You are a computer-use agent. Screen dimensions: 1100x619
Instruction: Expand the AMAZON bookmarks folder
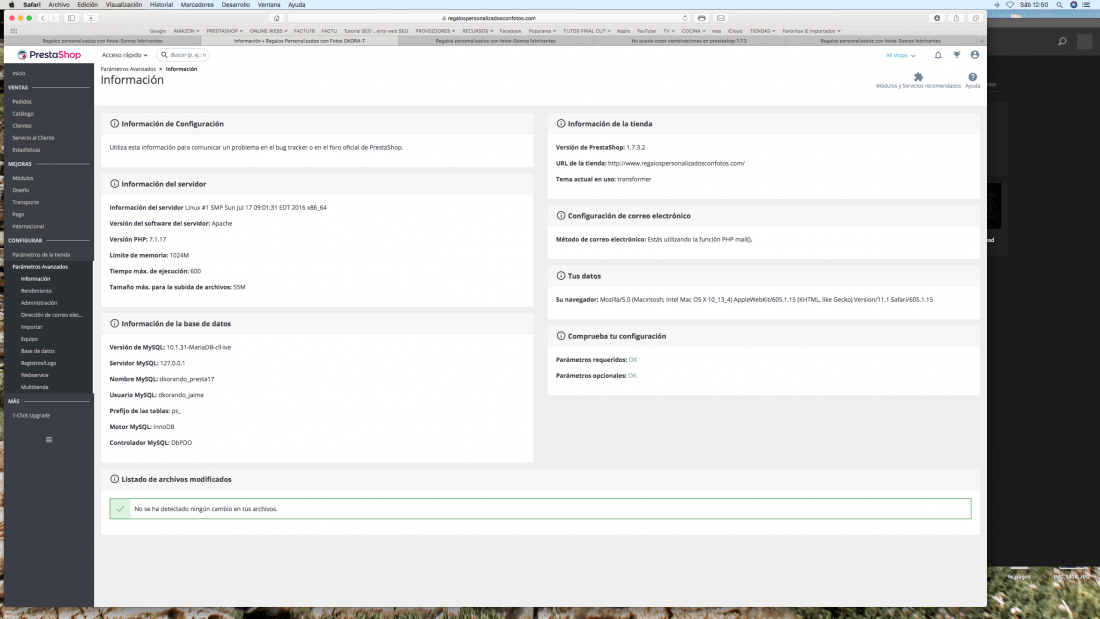point(186,31)
